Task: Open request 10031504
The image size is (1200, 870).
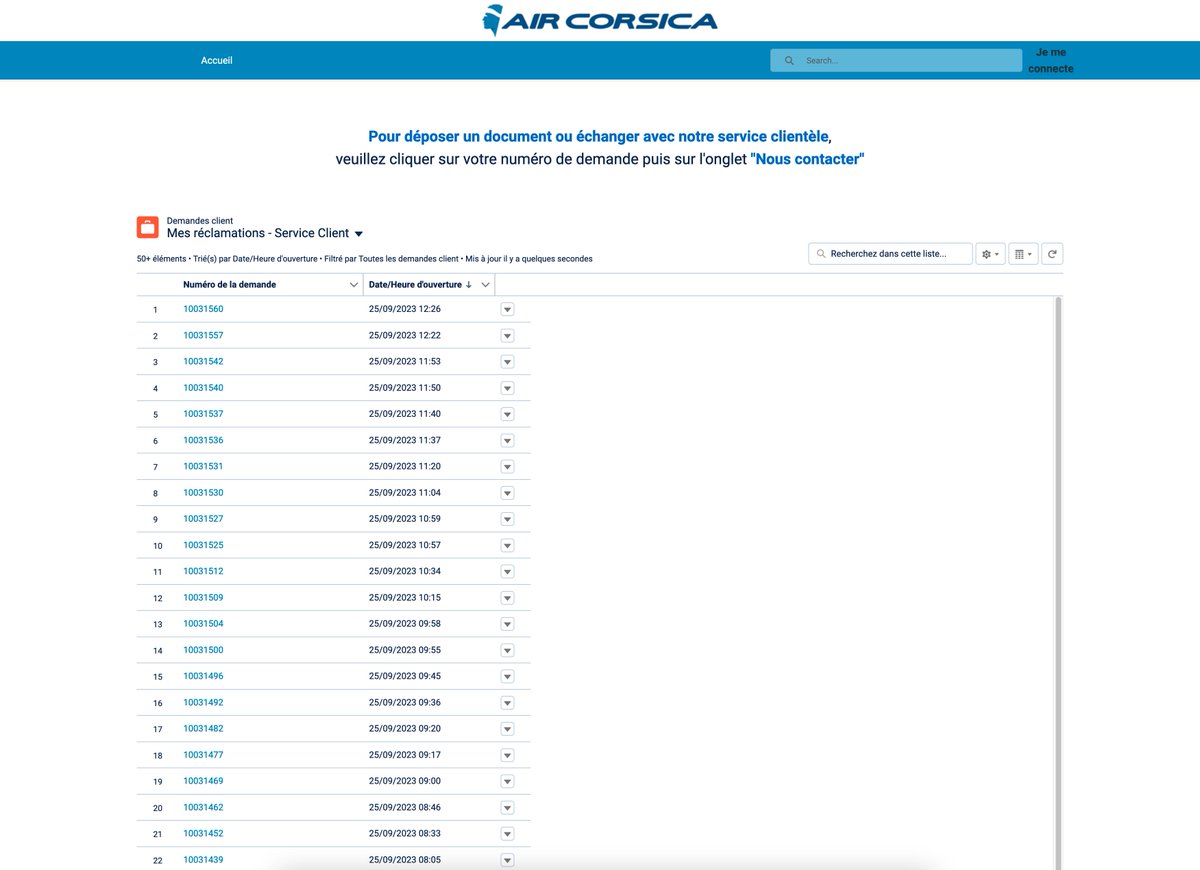Action: pyautogui.click(x=203, y=623)
